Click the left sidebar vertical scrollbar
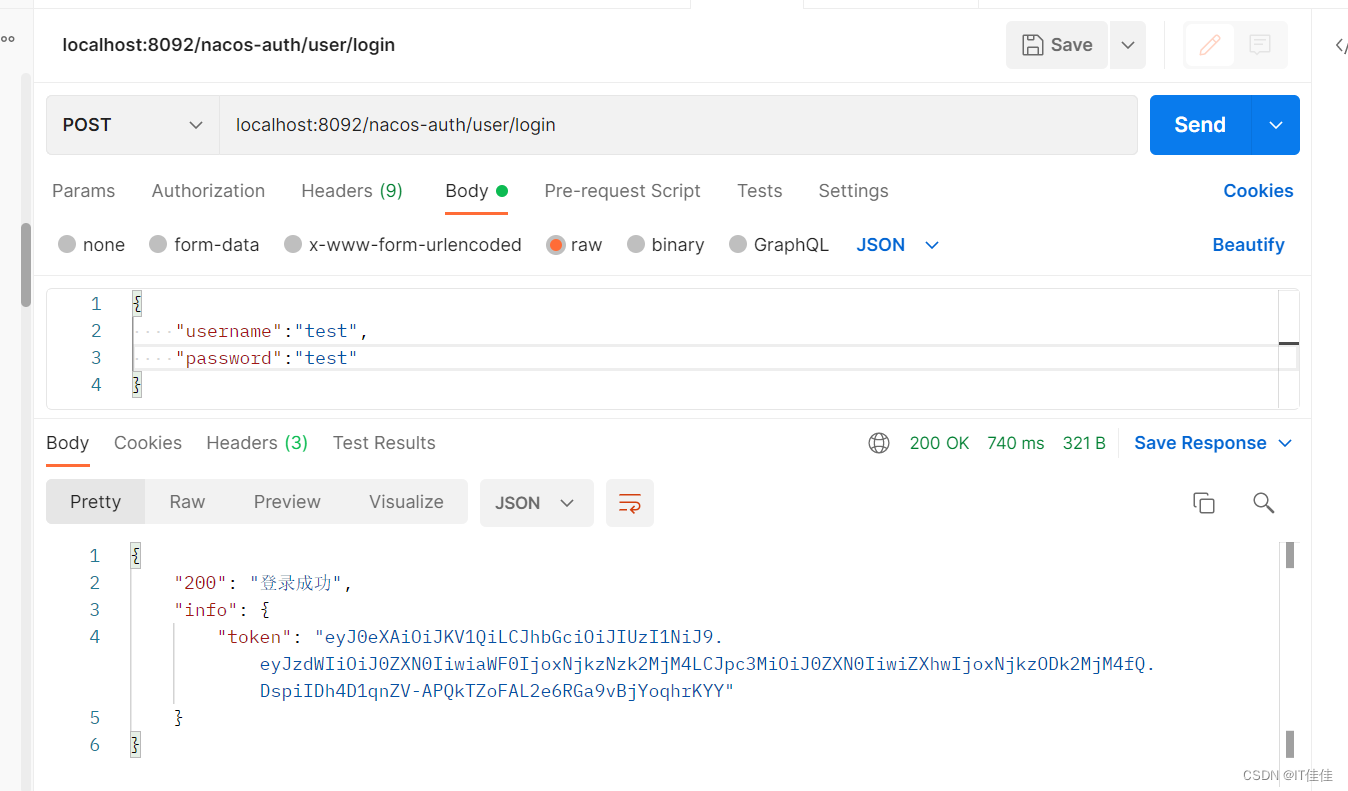 click(26, 264)
